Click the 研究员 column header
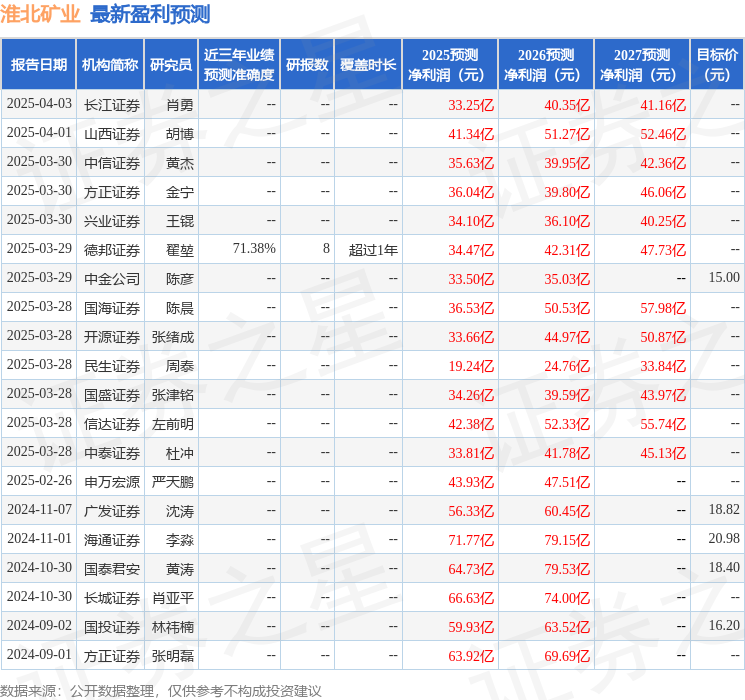This screenshot has height=700, width=745. pos(171,65)
